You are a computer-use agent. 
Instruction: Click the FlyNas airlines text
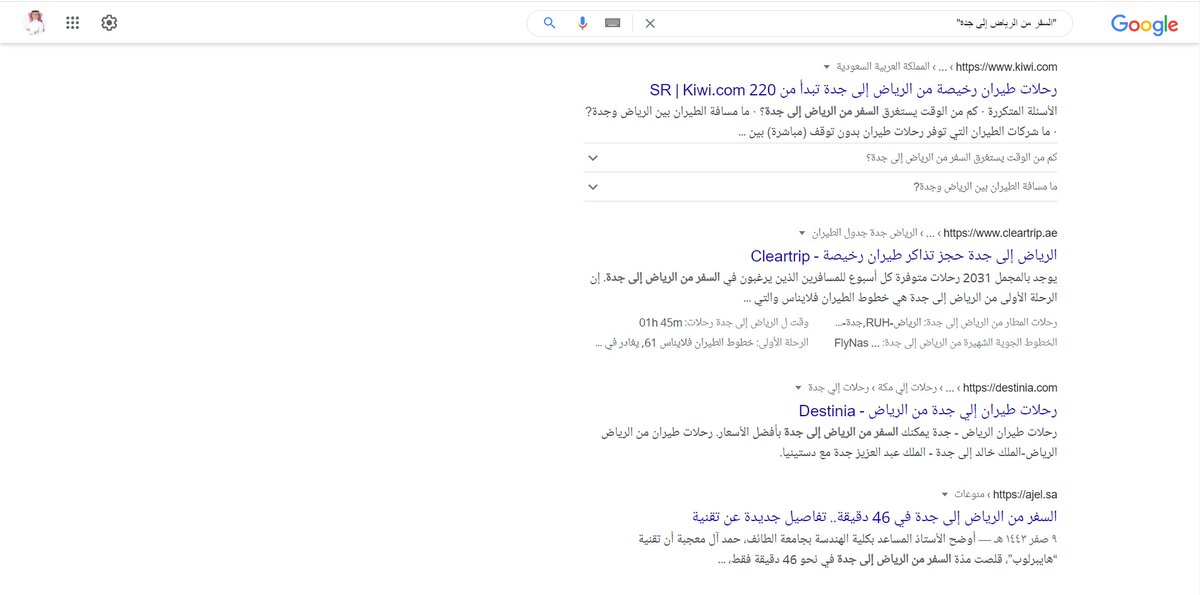pos(852,343)
